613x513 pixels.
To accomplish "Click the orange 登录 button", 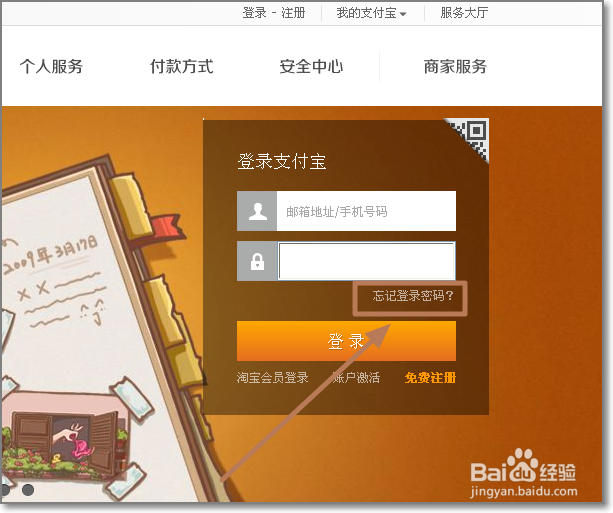I will (346, 341).
